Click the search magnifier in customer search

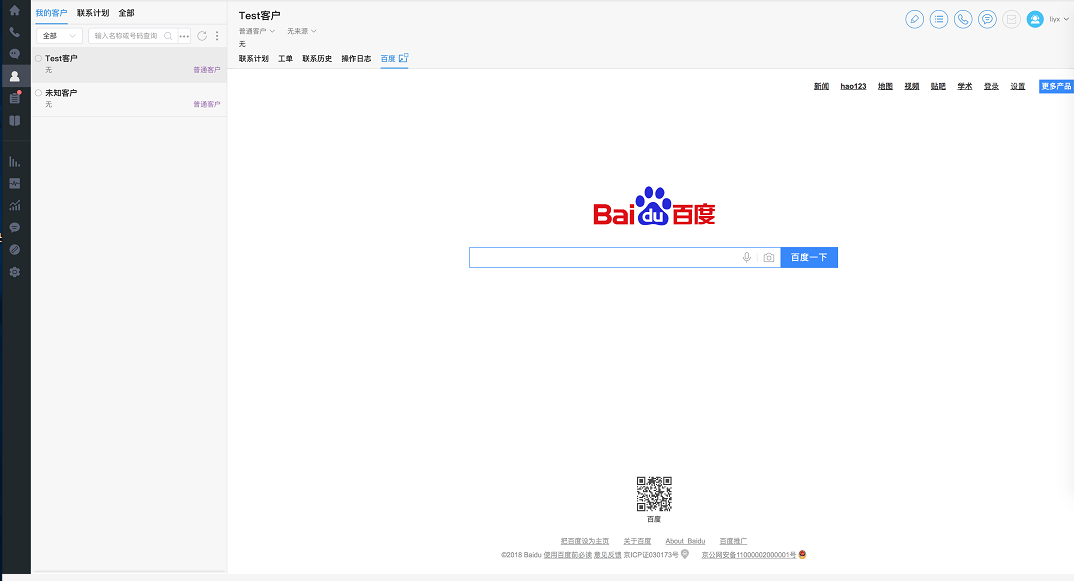click(x=168, y=36)
